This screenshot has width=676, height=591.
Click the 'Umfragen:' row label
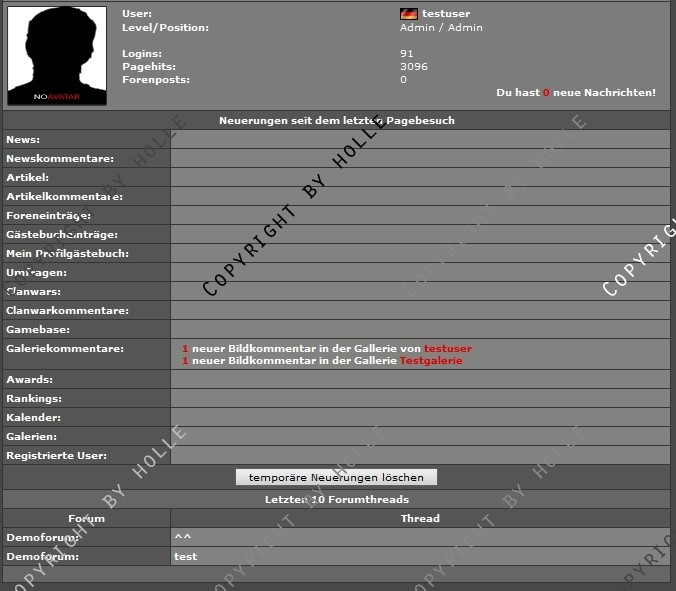coord(36,272)
